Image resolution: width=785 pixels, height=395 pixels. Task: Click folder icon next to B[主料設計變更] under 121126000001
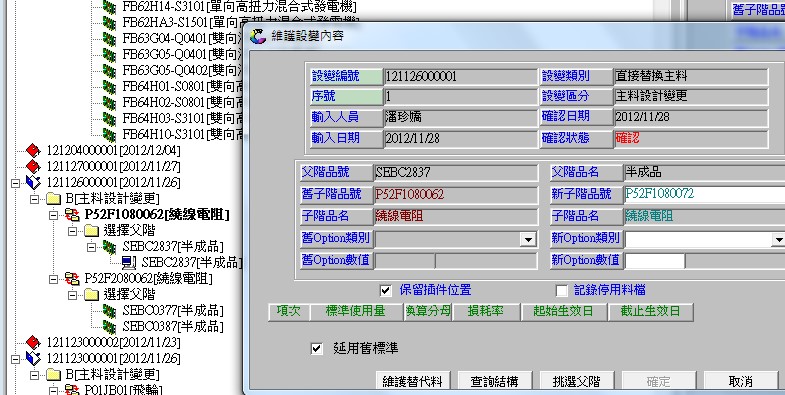pyautogui.click(x=53, y=198)
